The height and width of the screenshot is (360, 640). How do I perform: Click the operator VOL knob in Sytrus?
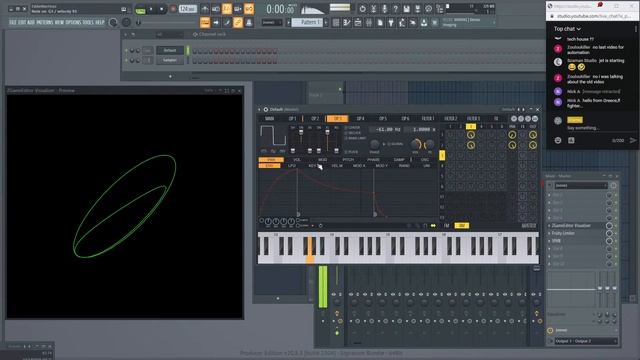pos(416,144)
